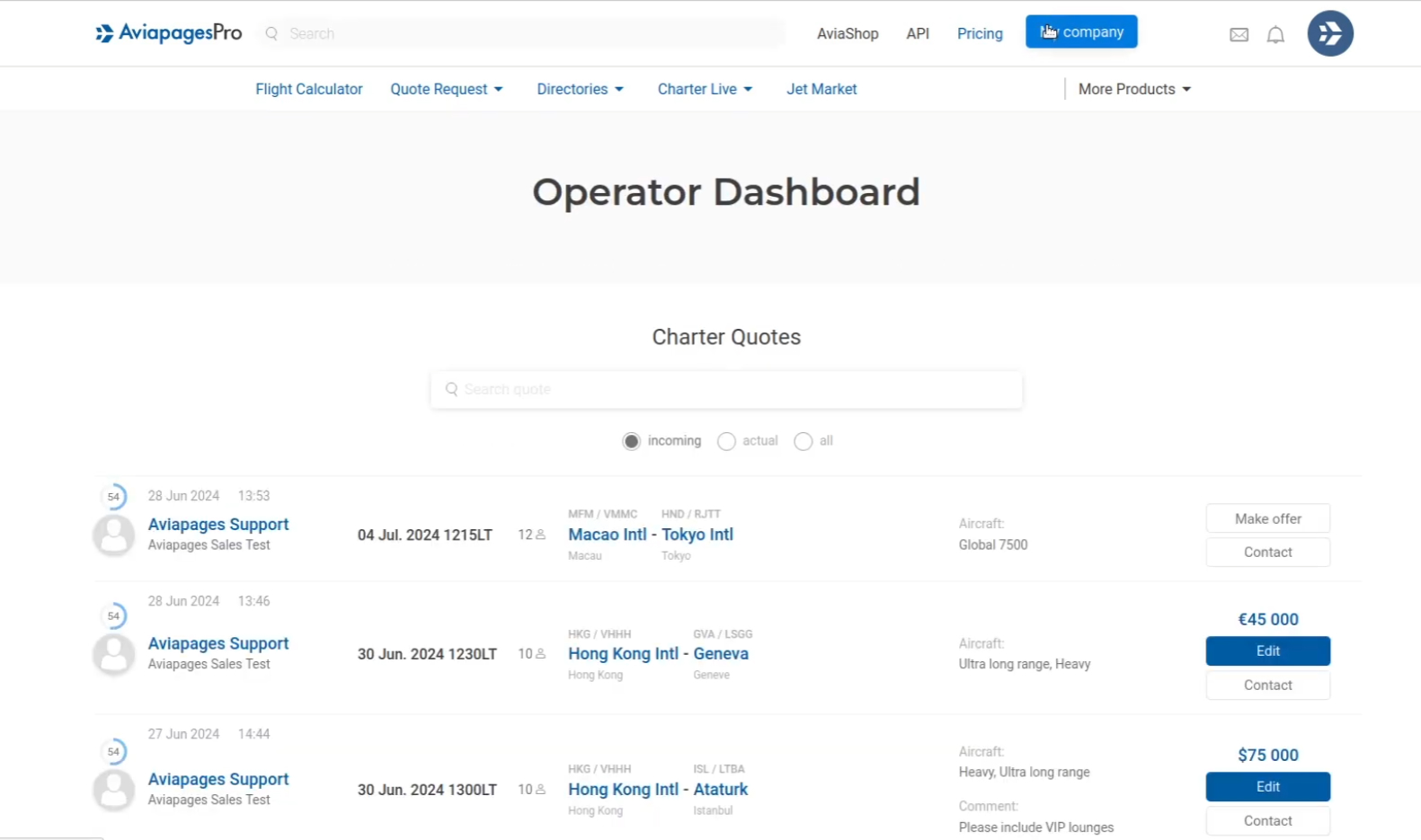Screen dimensions: 1421x840
Task: Open Aviapages Support in the Geneva row
Action: click(218, 643)
